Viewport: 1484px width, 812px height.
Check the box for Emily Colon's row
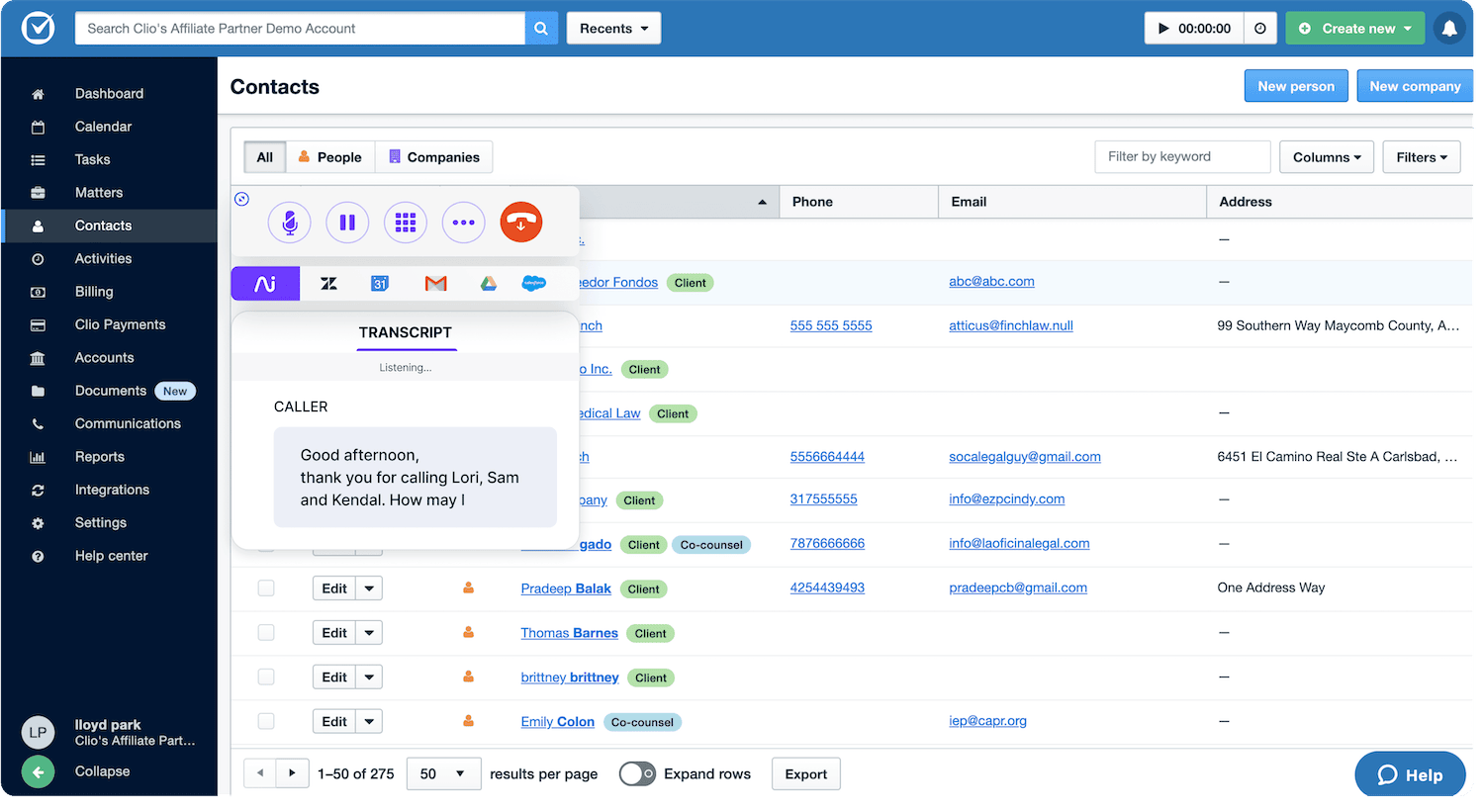tap(265, 721)
